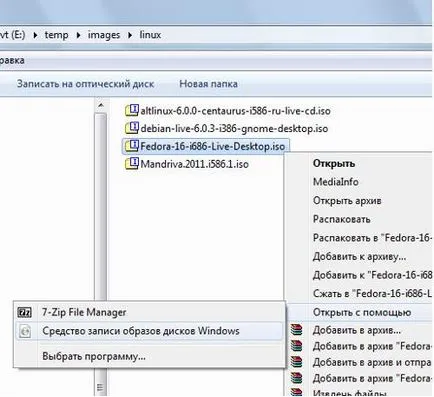Image resolution: width=434 pixels, height=397 pixels.
Task: Click the Mandriva.2011 ISO file icon
Action: coord(132,163)
